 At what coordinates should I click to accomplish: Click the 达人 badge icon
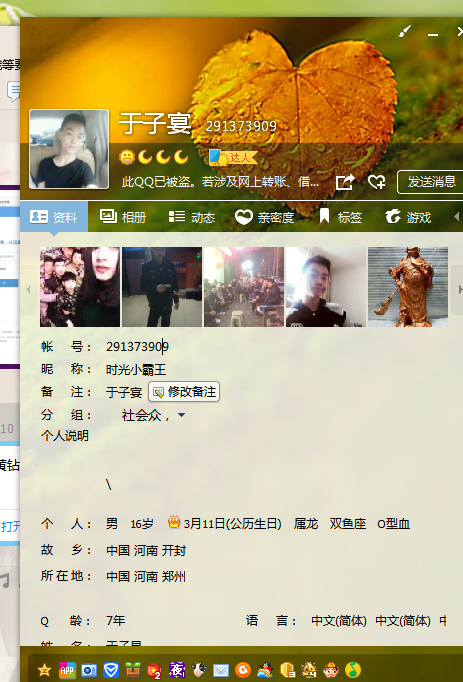[x=233, y=157]
